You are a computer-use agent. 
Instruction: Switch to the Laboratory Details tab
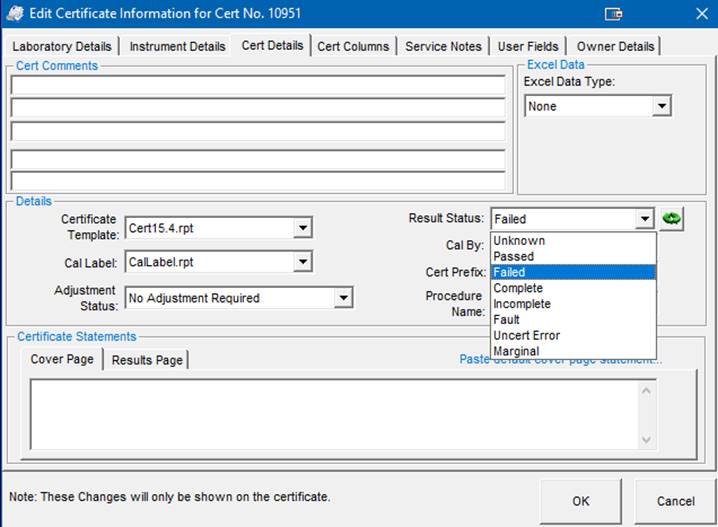[62, 47]
